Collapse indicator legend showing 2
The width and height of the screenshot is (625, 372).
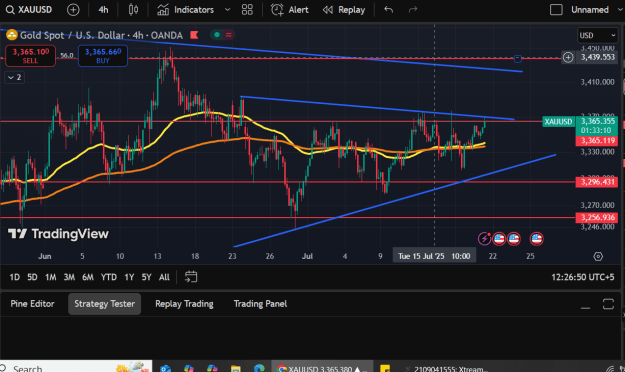pyautogui.click(x=15, y=77)
